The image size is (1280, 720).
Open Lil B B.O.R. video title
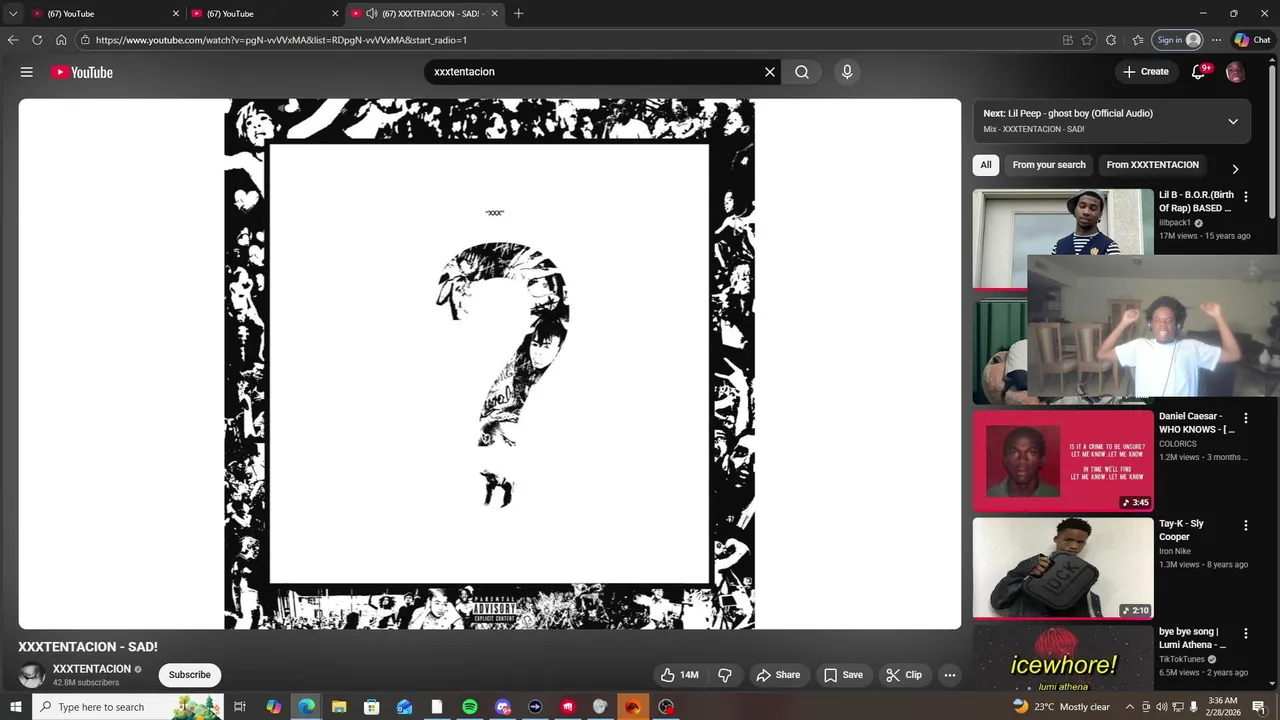click(1196, 201)
